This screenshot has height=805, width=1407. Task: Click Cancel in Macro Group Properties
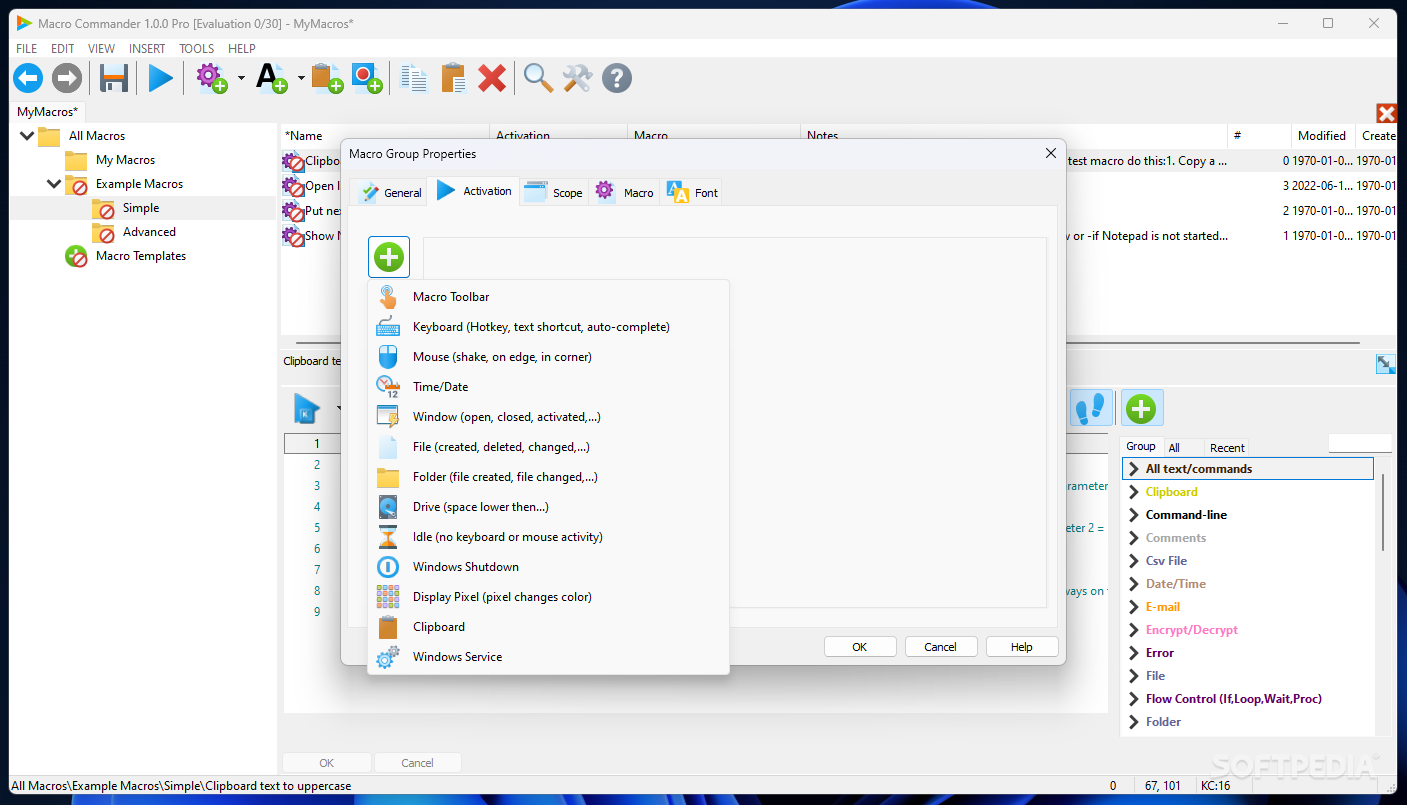[x=940, y=647]
